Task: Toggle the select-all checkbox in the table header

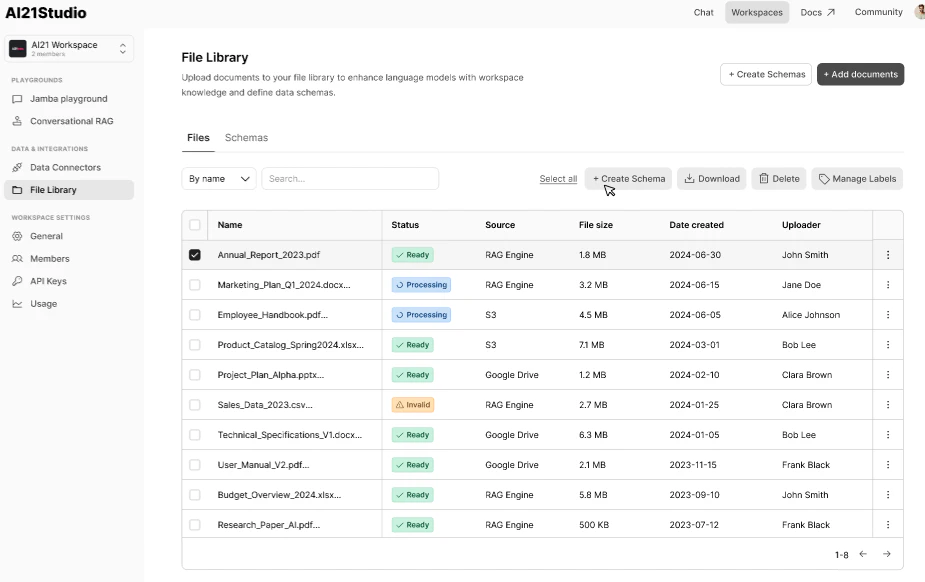Action: pos(195,225)
